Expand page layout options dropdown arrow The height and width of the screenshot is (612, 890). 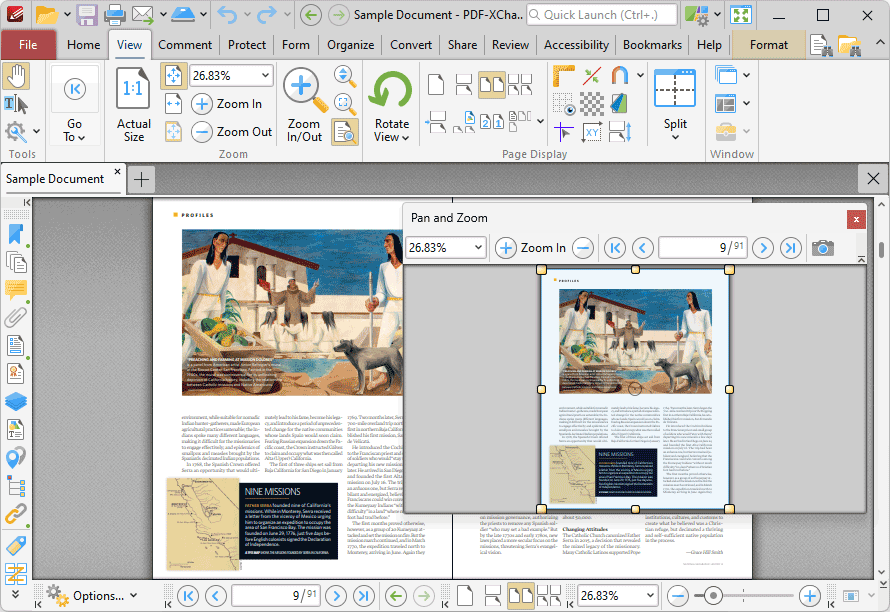540,121
